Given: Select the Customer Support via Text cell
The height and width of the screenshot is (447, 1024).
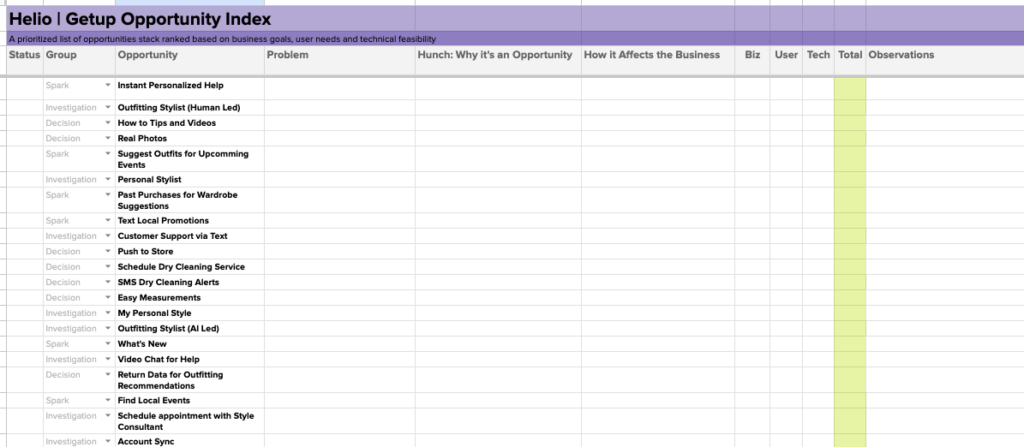Looking at the screenshot, I should pyautogui.click(x=189, y=236).
